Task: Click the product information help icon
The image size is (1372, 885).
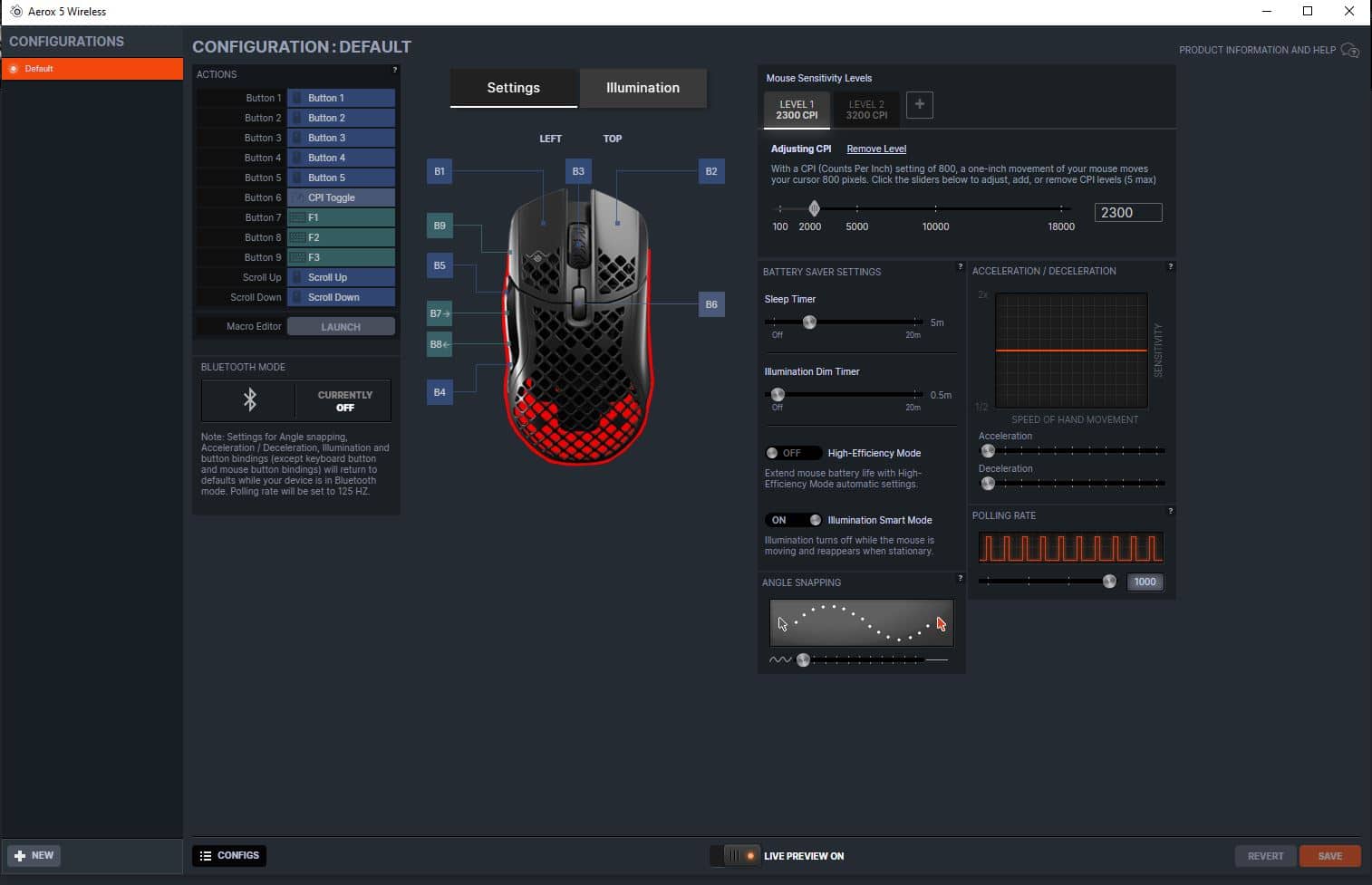Action: tap(1350, 50)
